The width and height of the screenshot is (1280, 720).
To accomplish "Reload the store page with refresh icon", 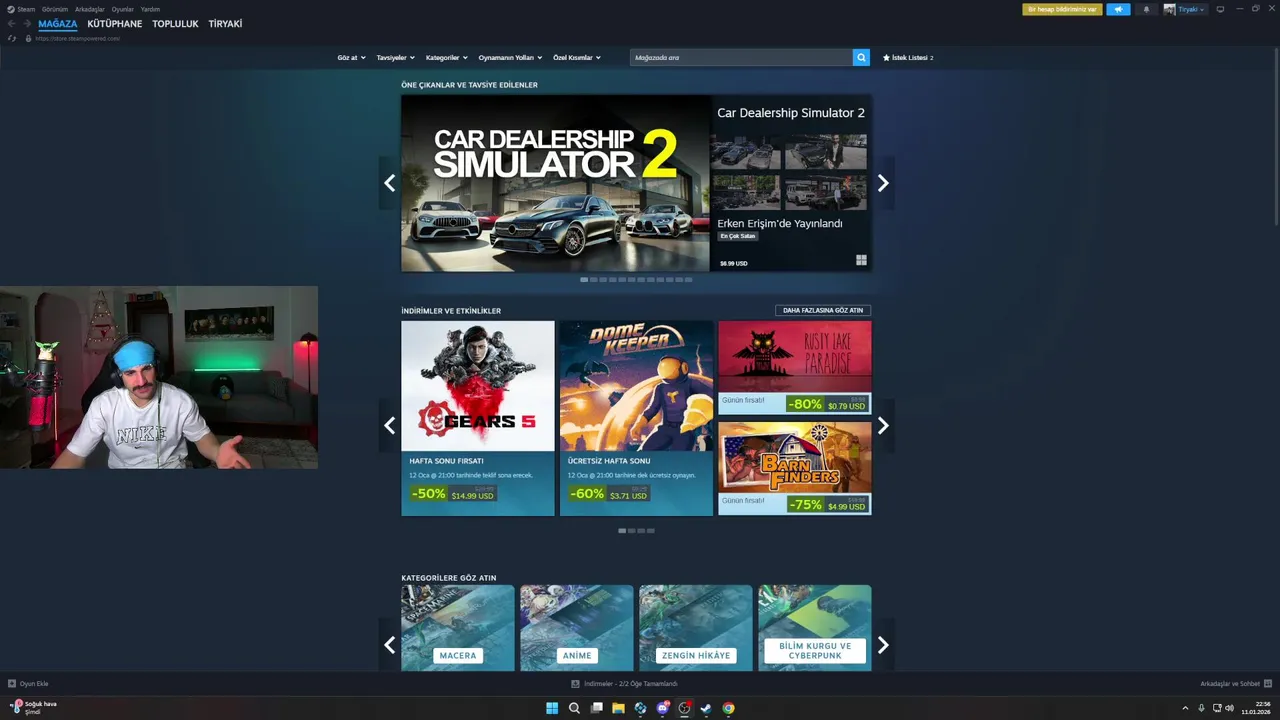I will 12,38.
